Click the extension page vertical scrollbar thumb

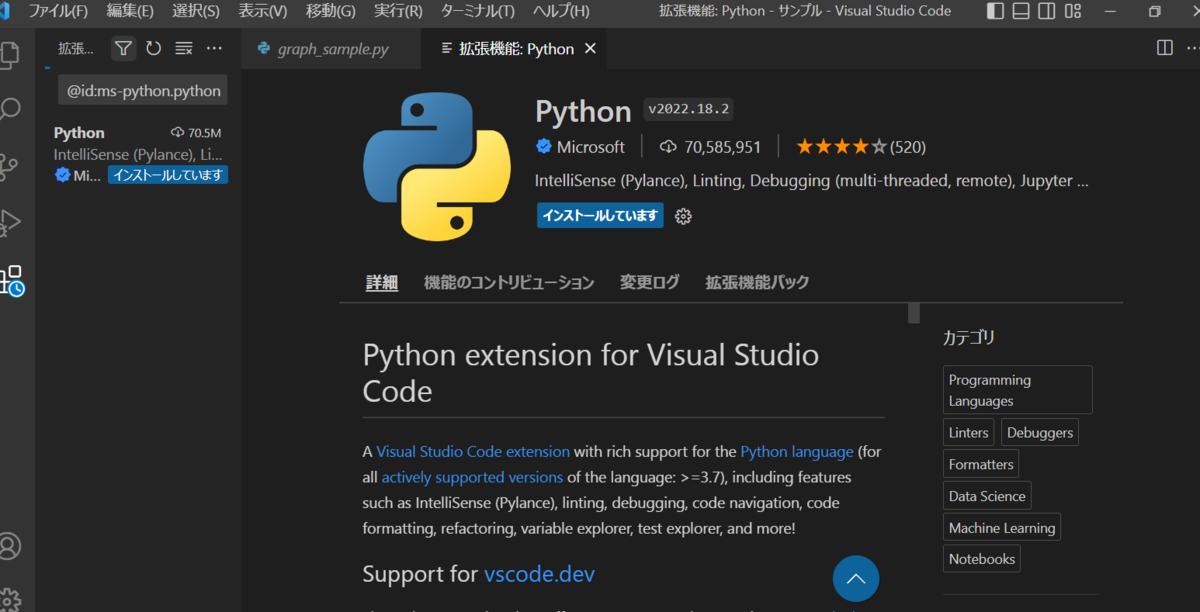pos(913,314)
